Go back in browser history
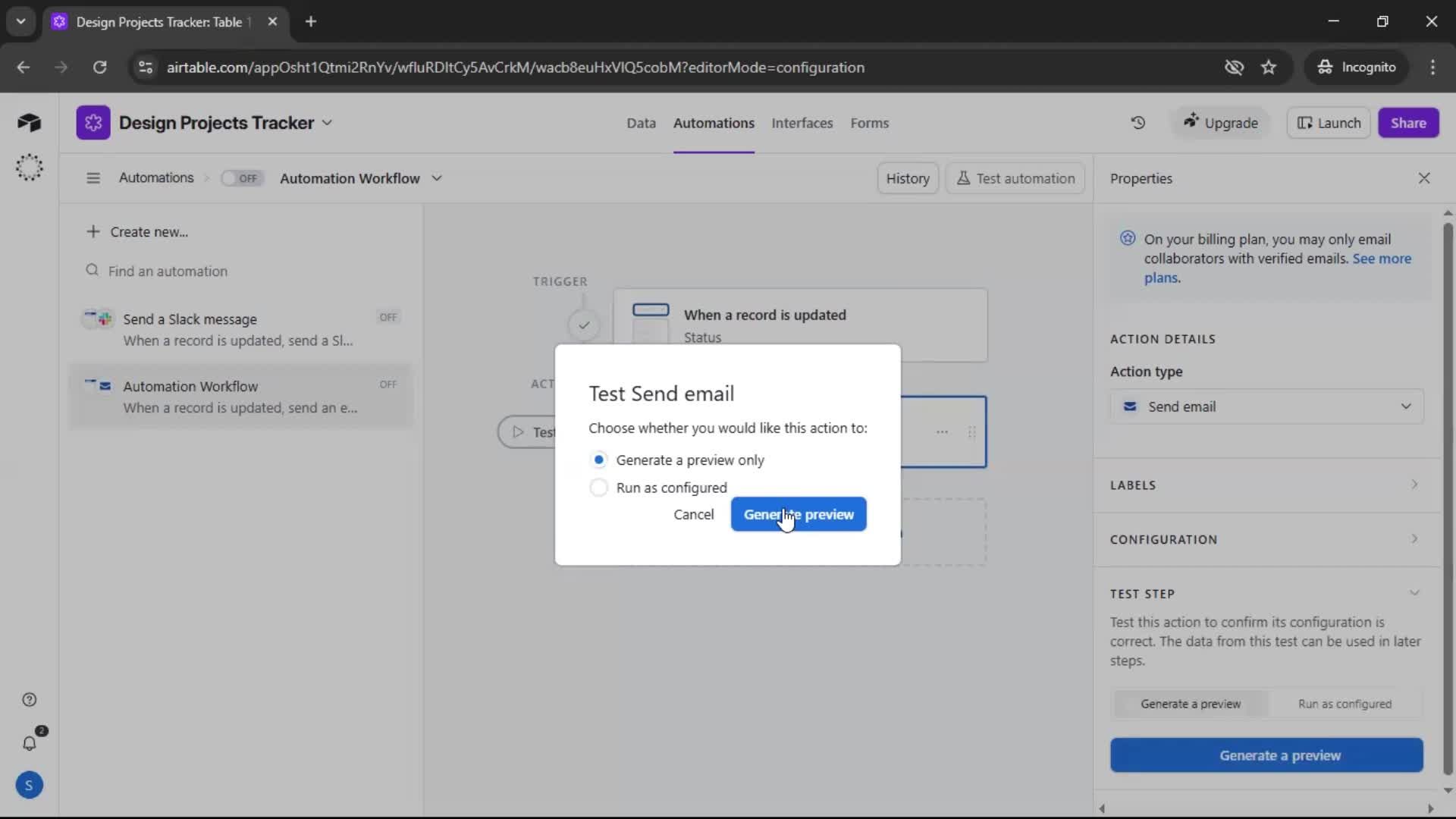 pos(24,67)
